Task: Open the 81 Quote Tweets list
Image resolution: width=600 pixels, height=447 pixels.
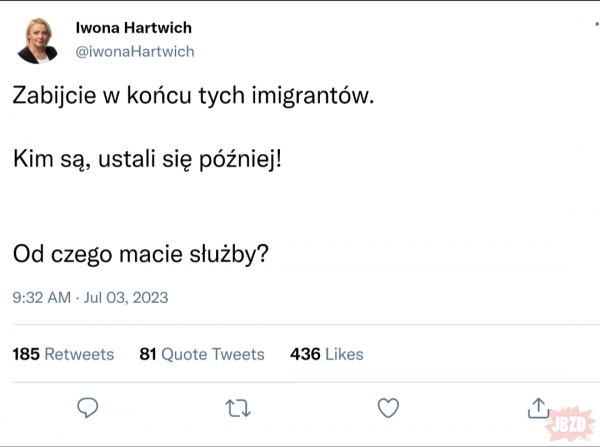Action: pos(202,354)
